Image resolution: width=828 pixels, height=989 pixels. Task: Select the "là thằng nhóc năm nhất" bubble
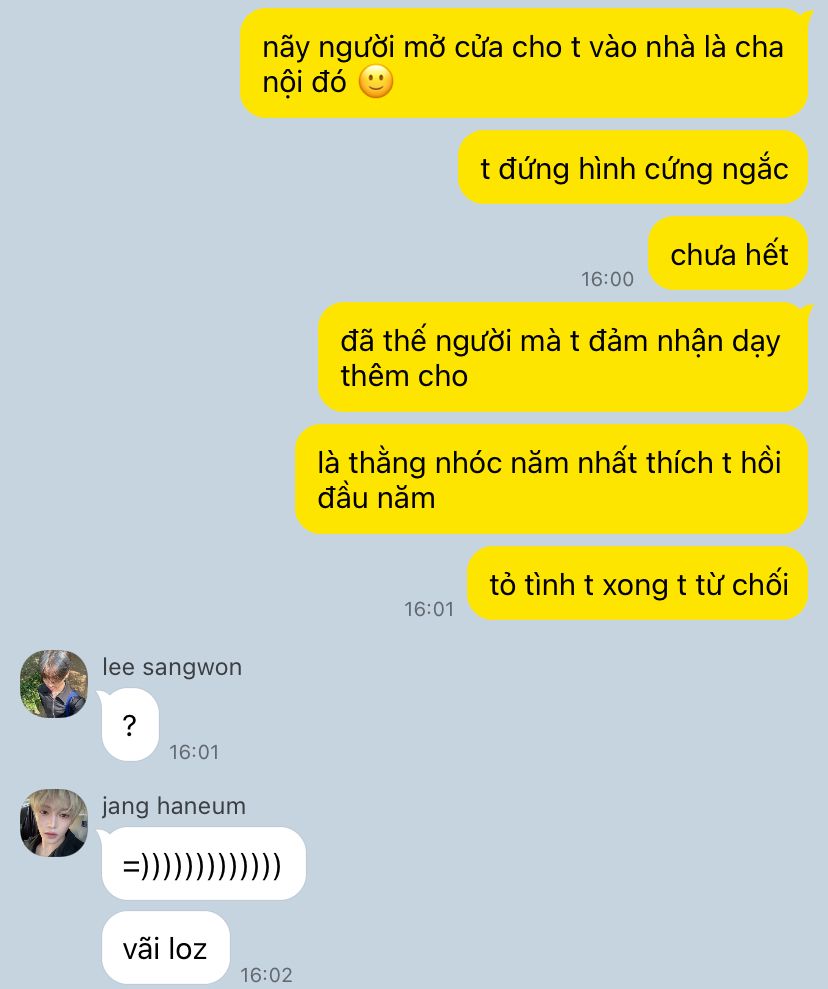552,479
